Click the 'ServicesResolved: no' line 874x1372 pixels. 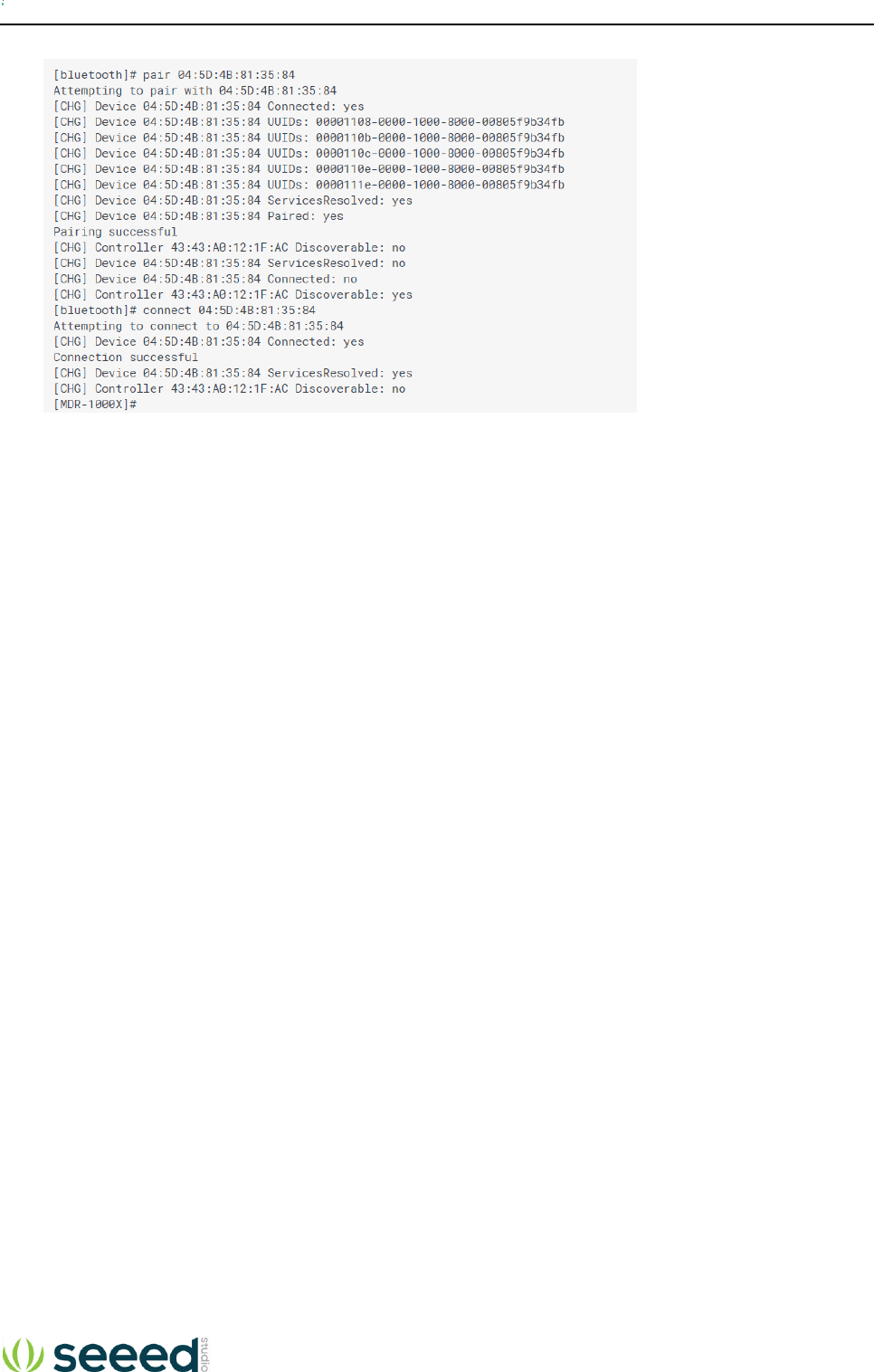(229, 263)
